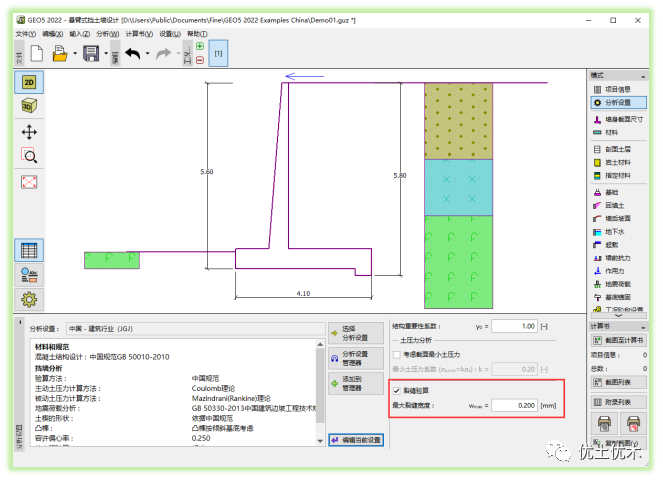This screenshot has height=481, width=663.
Task: Click the open file folder icon
Action: click(x=60, y=54)
